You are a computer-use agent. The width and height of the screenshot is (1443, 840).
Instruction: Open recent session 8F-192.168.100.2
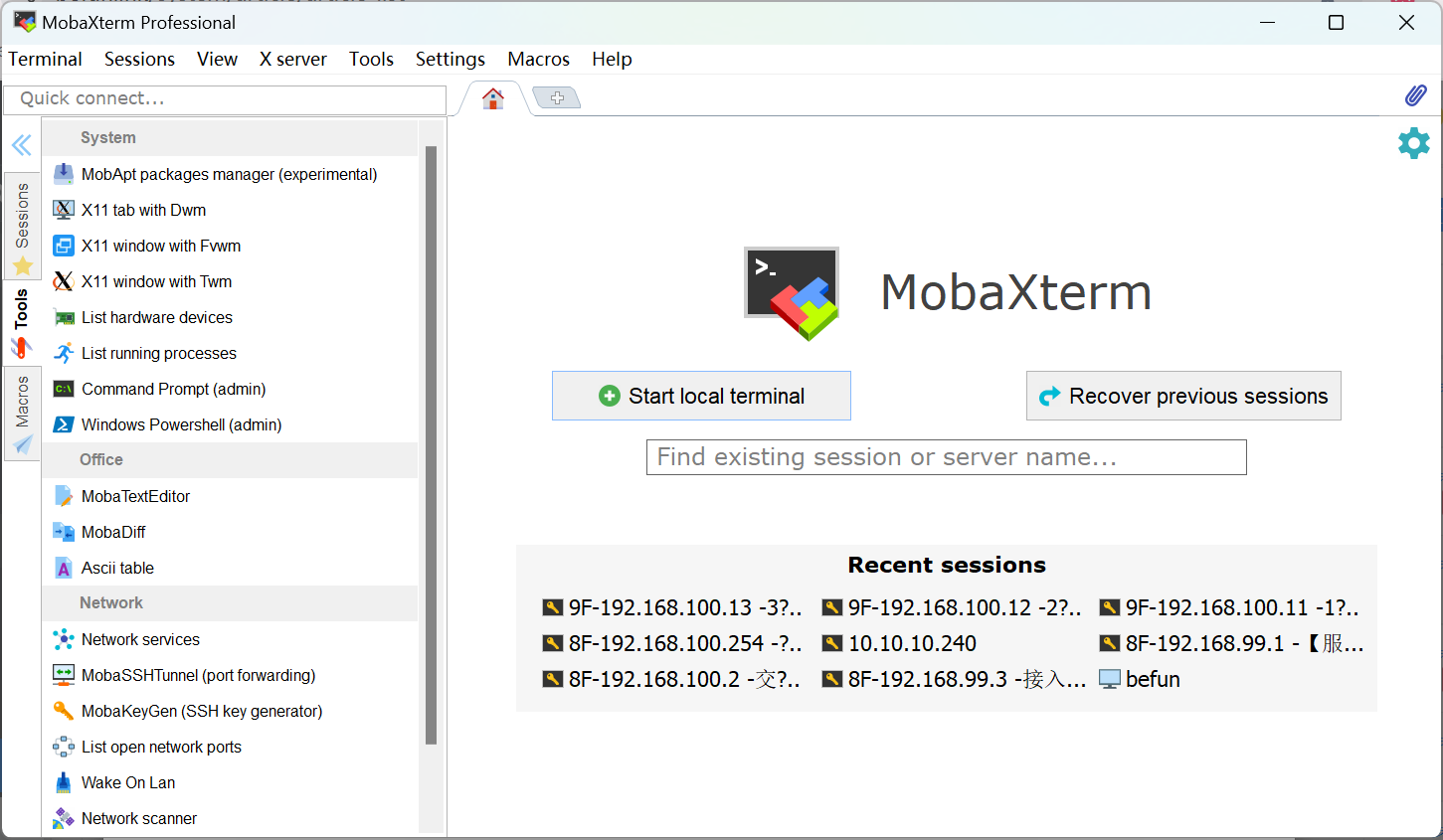click(x=672, y=679)
